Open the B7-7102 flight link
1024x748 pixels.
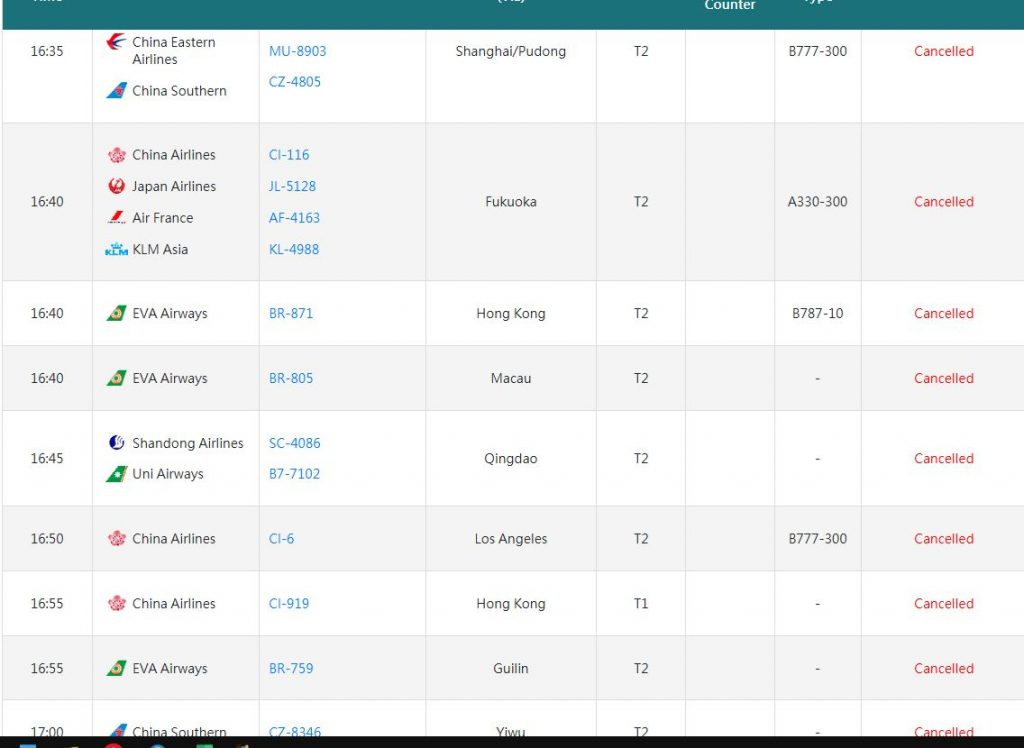[x=294, y=474]
